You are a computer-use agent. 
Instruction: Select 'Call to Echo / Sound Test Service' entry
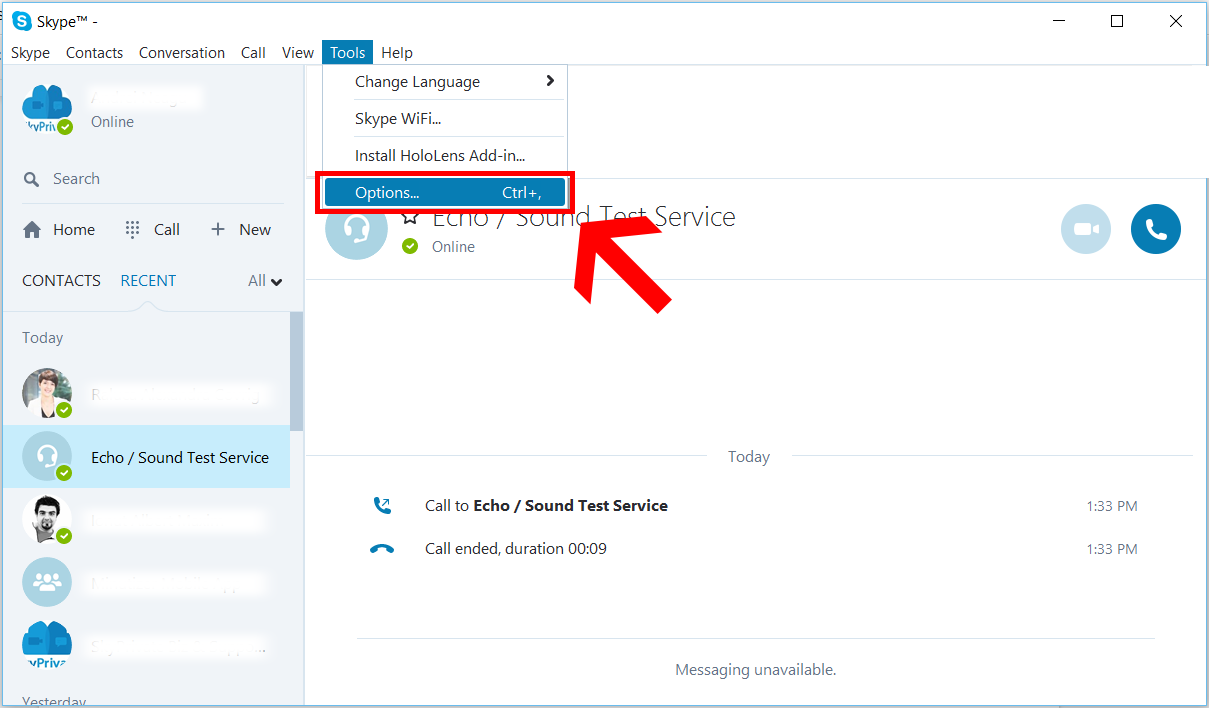tap(546, 506)
